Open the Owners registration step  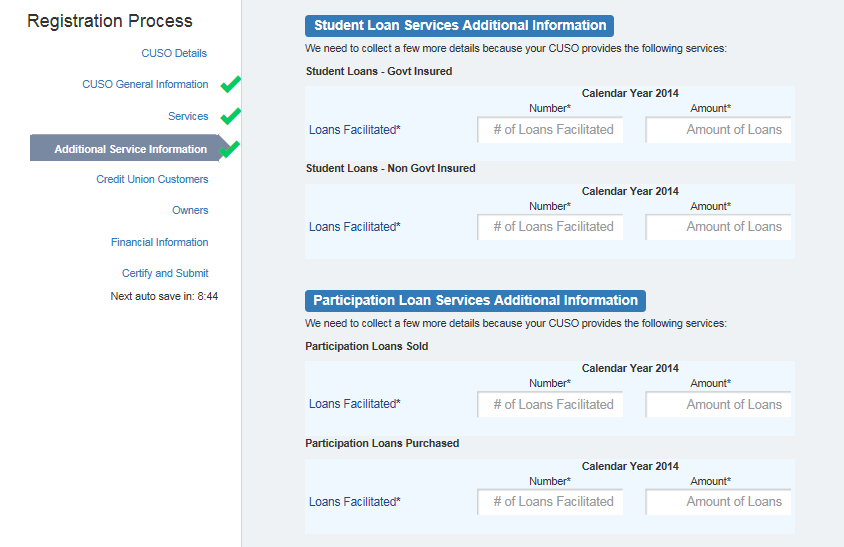pyautogui.click(x=190, y=210)
